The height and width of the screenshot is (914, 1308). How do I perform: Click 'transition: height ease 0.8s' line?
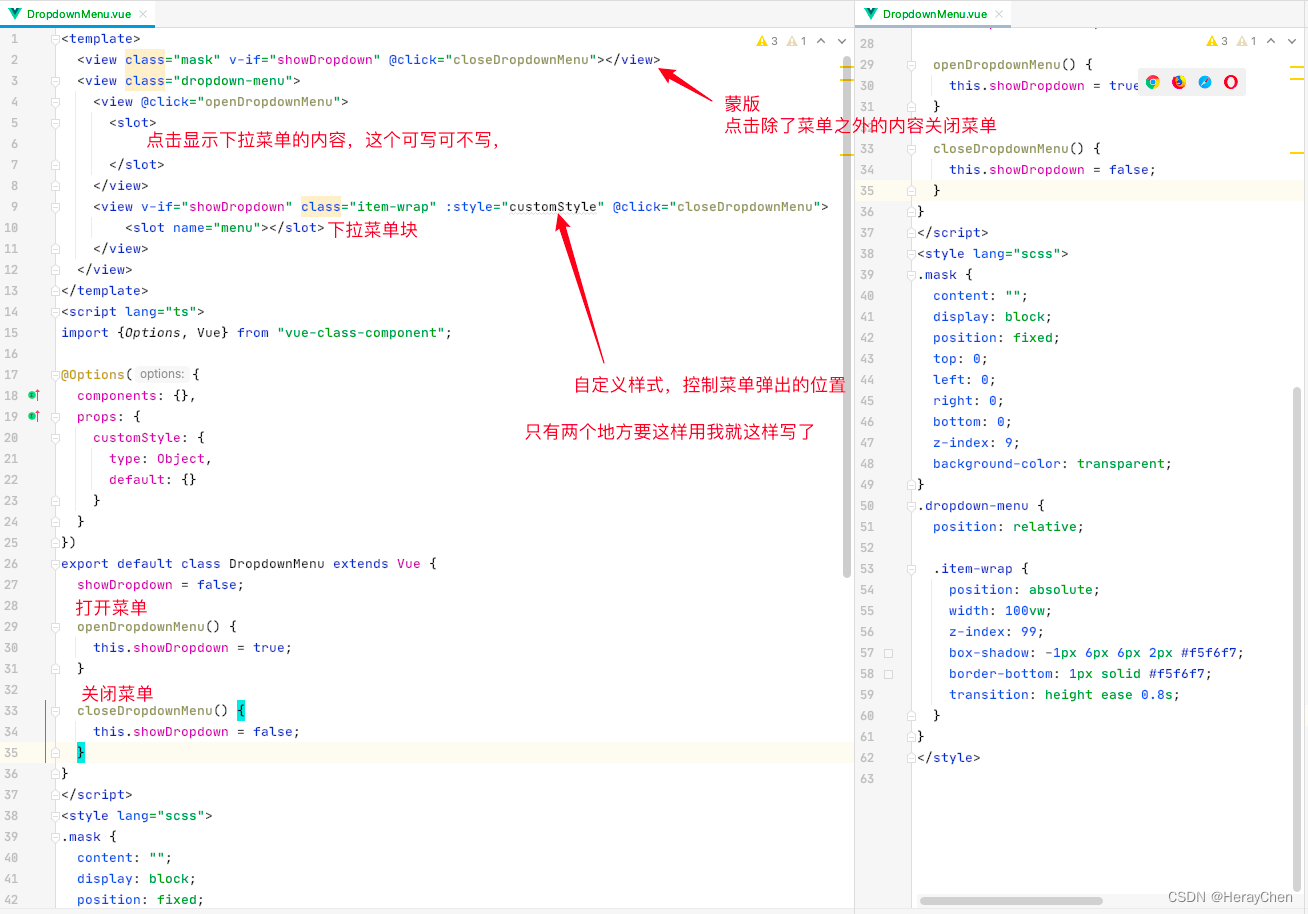click(1064, 694)
